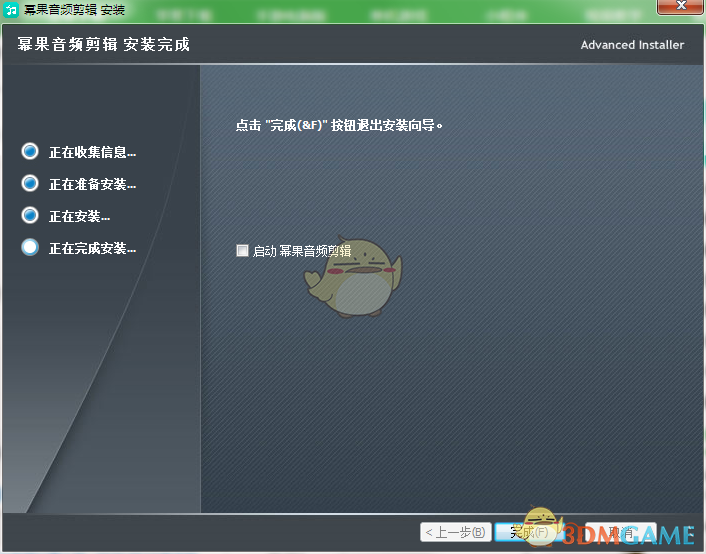The width and height of the screenshot is (706, 554).
Task: Click the 正在准备安装 step indicator
Action: pos(30,183)
